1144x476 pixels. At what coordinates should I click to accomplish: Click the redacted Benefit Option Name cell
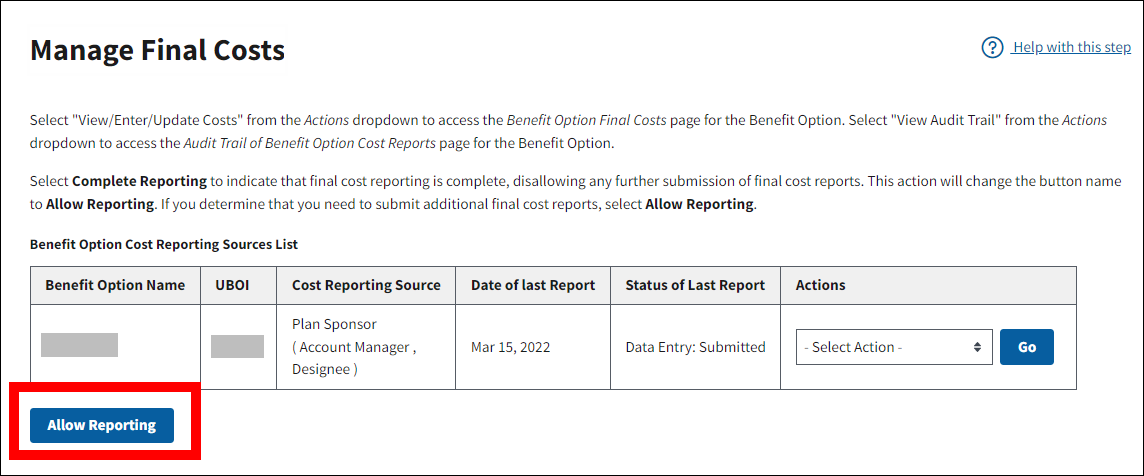click(x=80, y=346)
